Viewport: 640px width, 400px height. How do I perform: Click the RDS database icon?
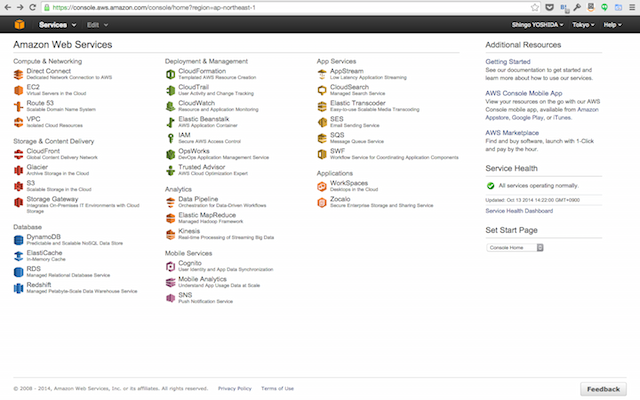tap(18, 272)
